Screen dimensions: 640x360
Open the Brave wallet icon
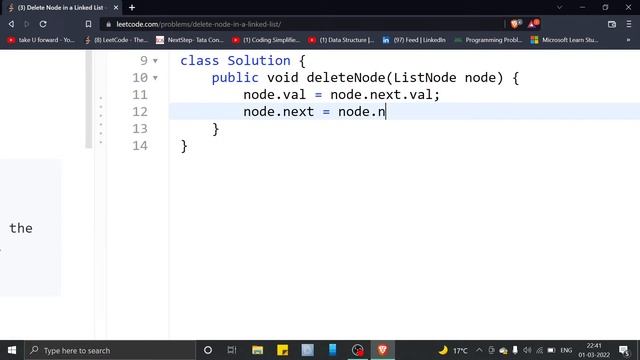pos(611,24)
